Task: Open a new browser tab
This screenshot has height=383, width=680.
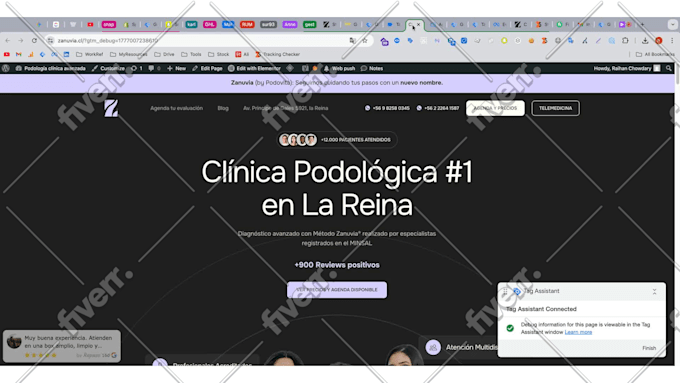Action: coord(642,24)
